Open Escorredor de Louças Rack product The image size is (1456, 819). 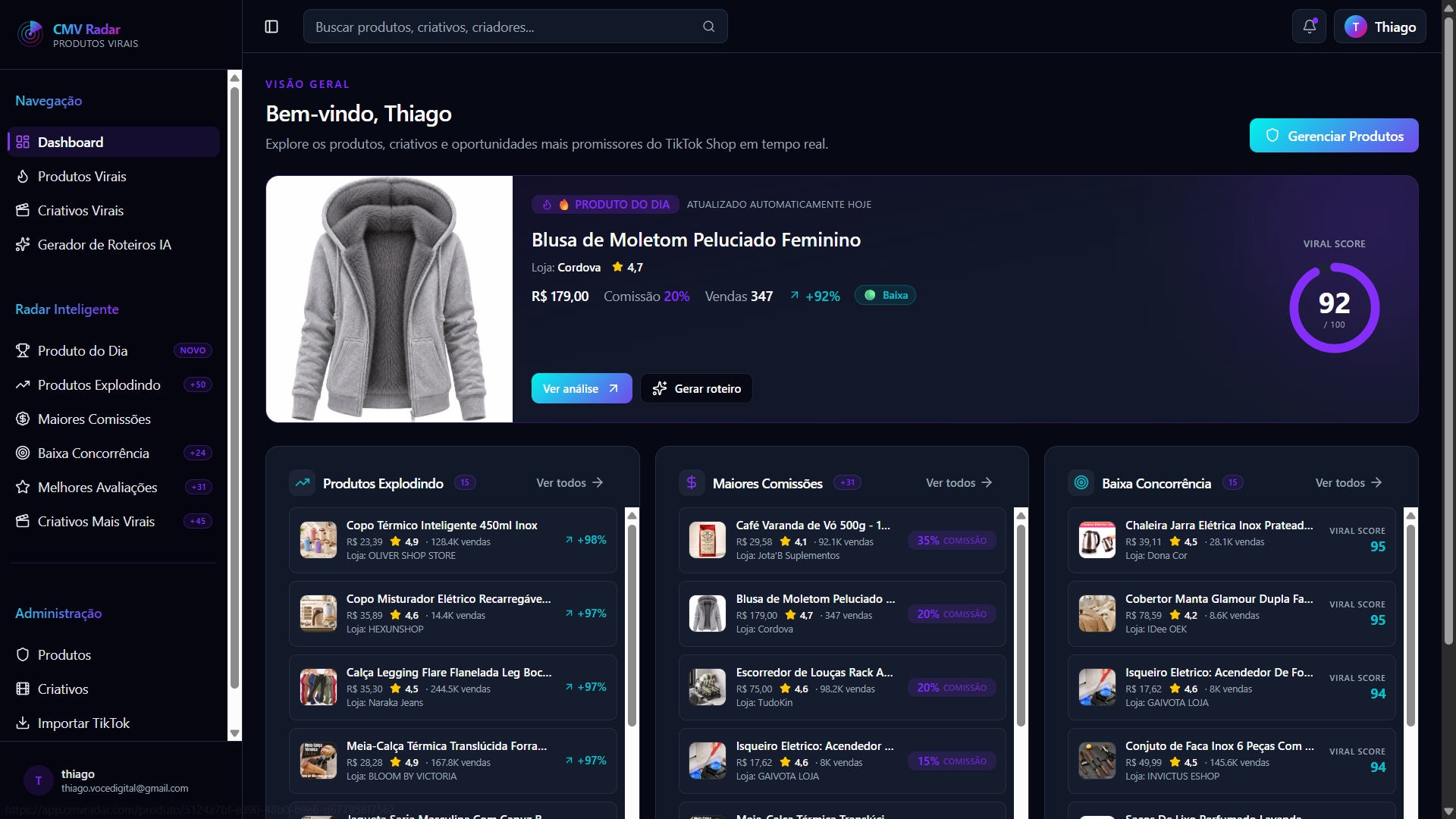842,687
